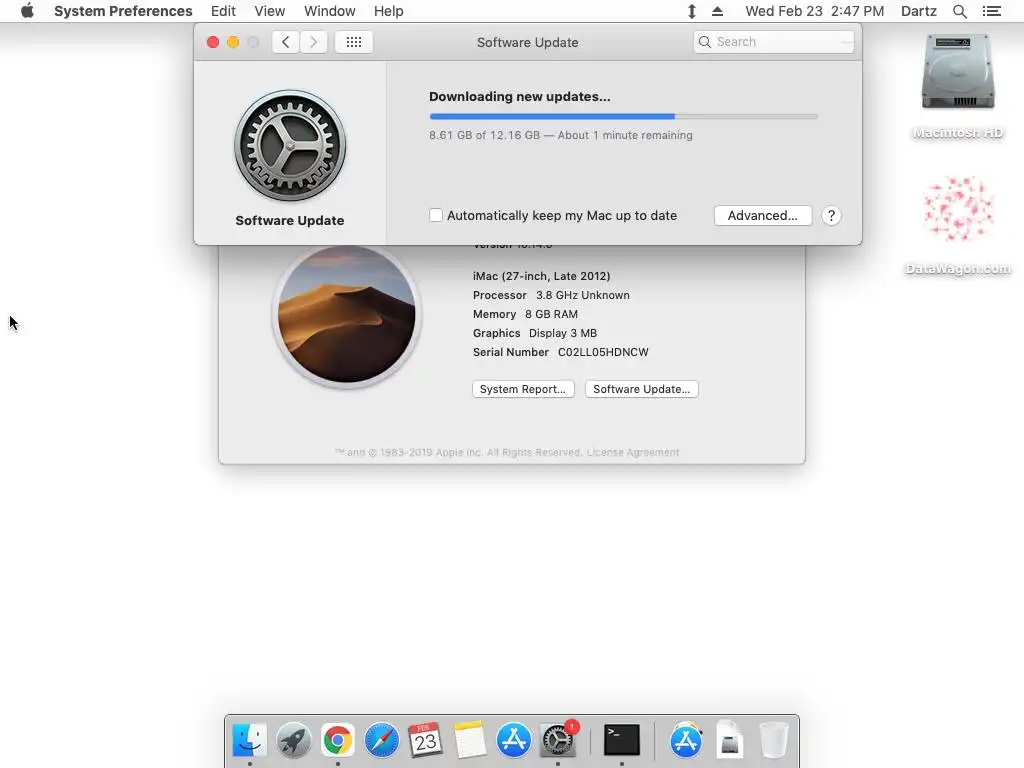Open the Notification Center list icon
The width and height of the screenshot is (1024, 768).
pos(991,11)
